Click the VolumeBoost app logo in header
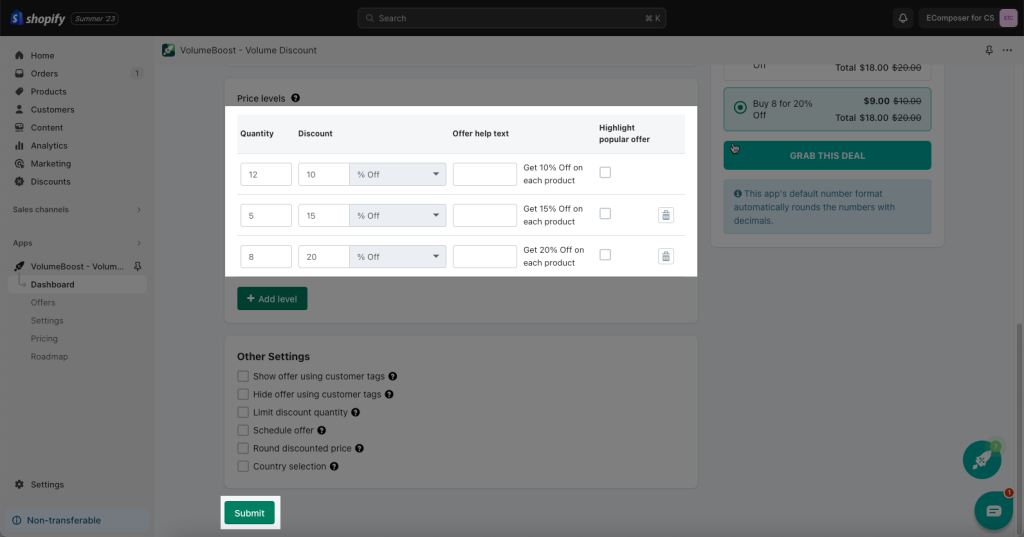The width and height of the screenshot is (1024, 537). point(168,50)
